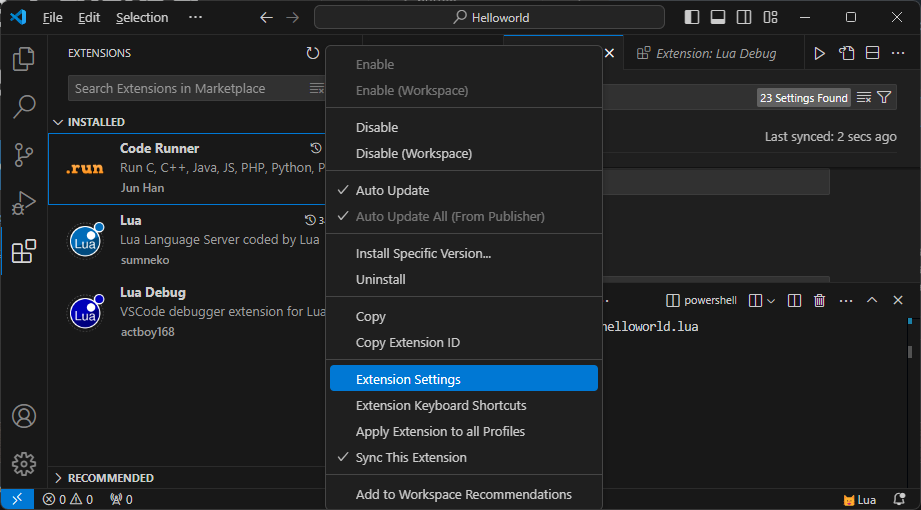Screen dimensions: 921x510
Task: Choose Install Specific Version...
Action: (464, 254)
